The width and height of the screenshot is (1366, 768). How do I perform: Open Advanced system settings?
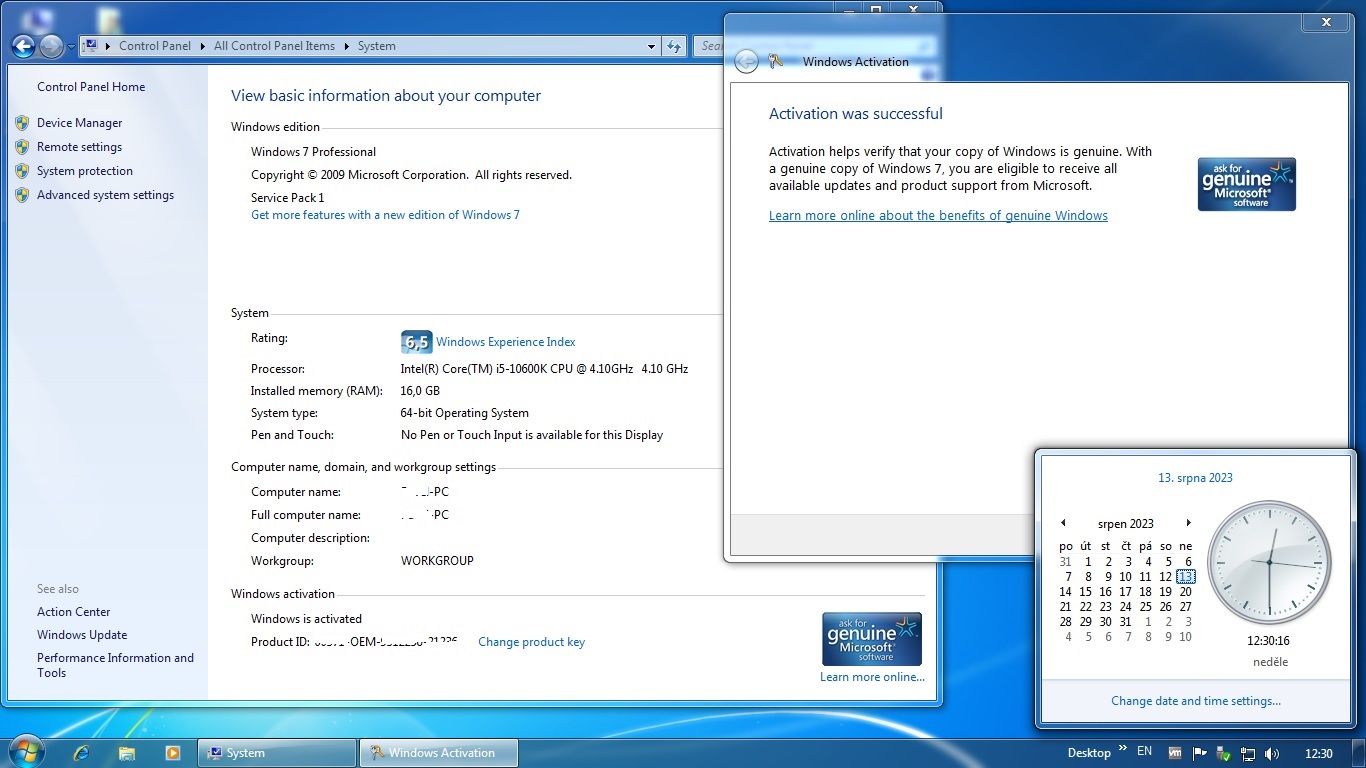click(x=106, y=195)
